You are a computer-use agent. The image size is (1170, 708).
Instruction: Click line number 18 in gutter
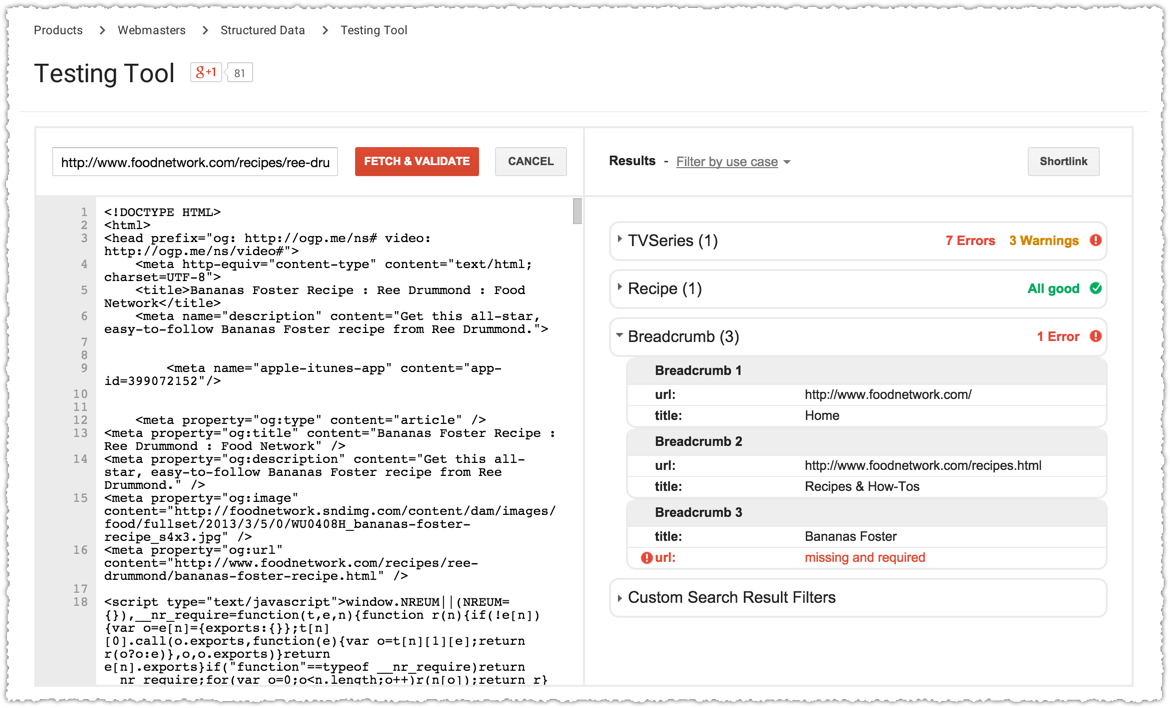click(81, 602)
